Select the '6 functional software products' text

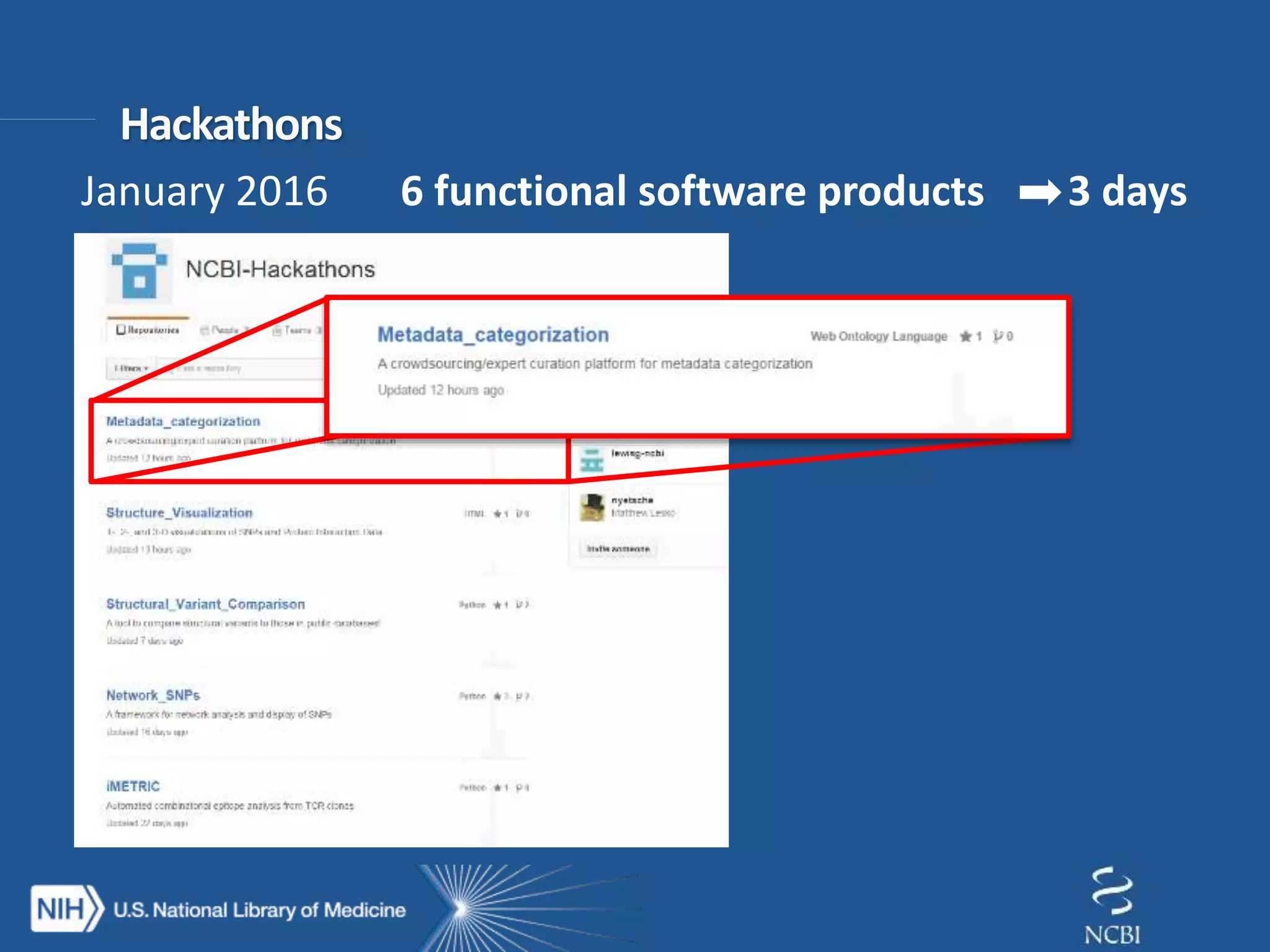click(692, 191)
